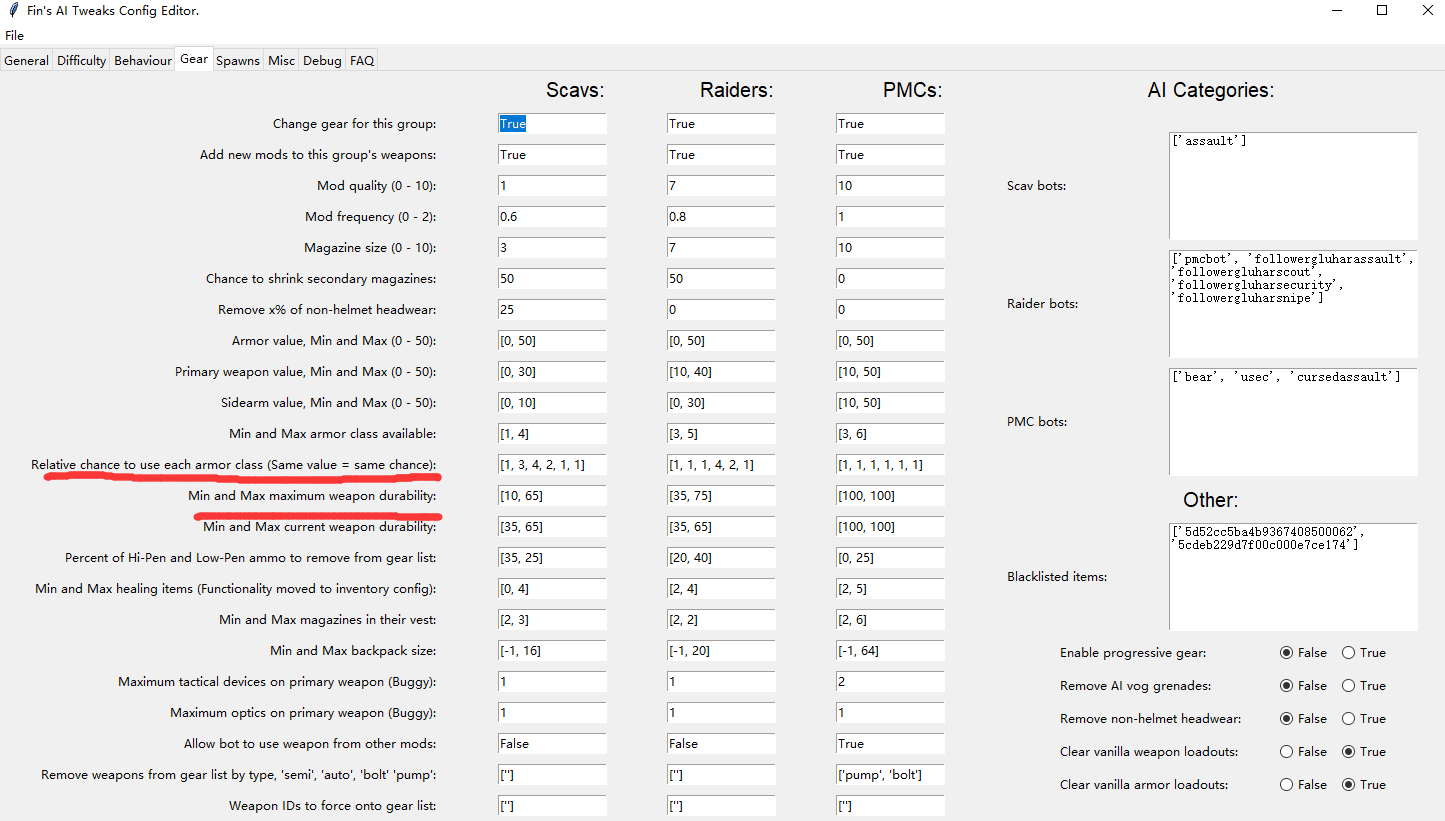Select True for Remove non-helmet headwear
Image resolution: width=1445 pixels, height=821 pixels.
[x=1348, y=719]
